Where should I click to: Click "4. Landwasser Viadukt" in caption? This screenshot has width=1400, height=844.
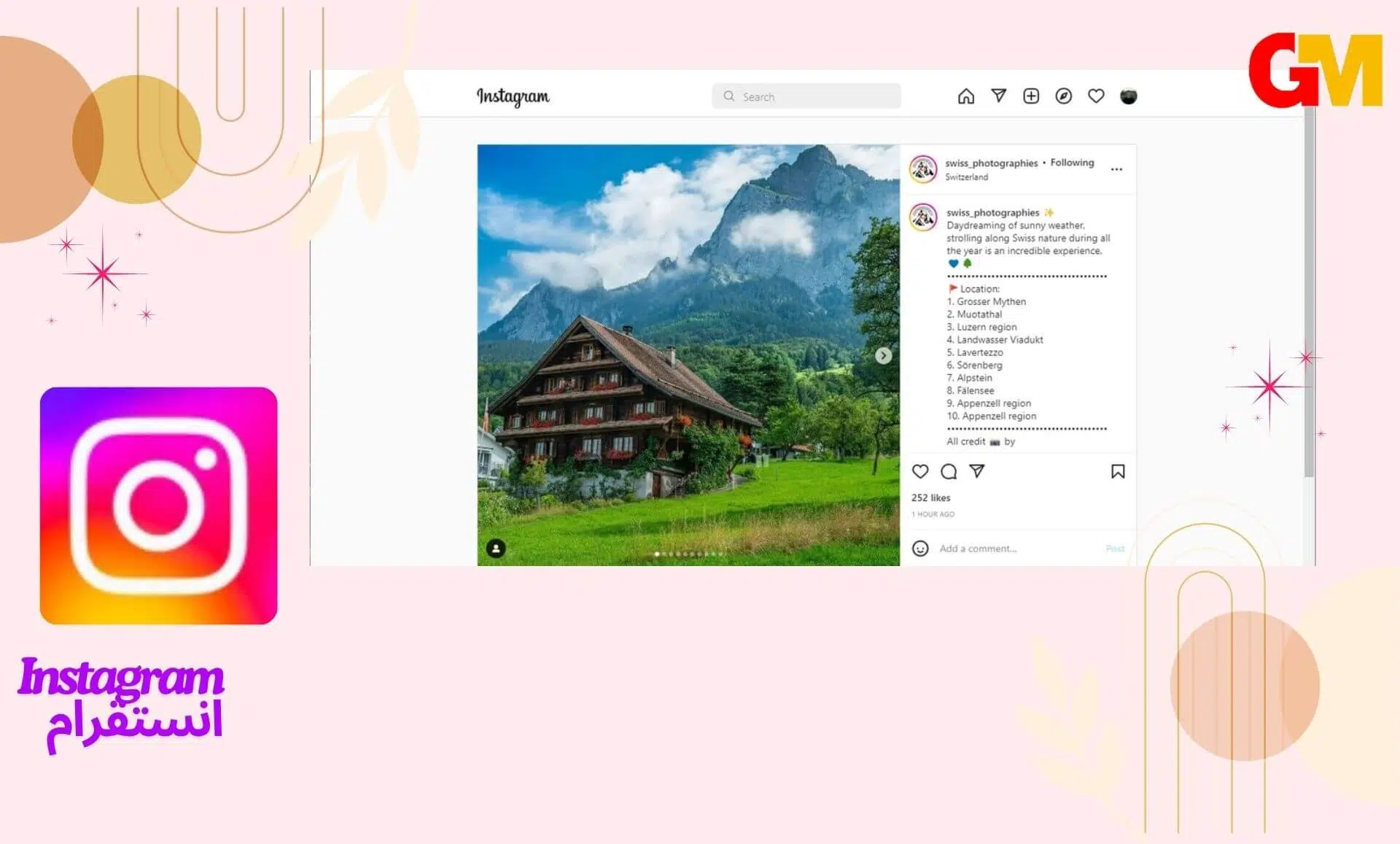995,340
